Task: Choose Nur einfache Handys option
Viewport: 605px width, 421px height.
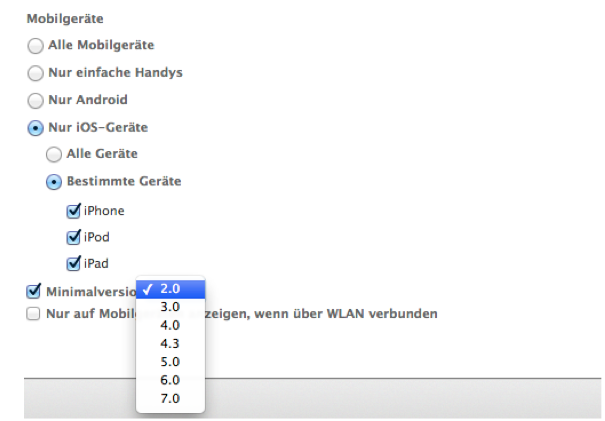Action: [35, 73]
